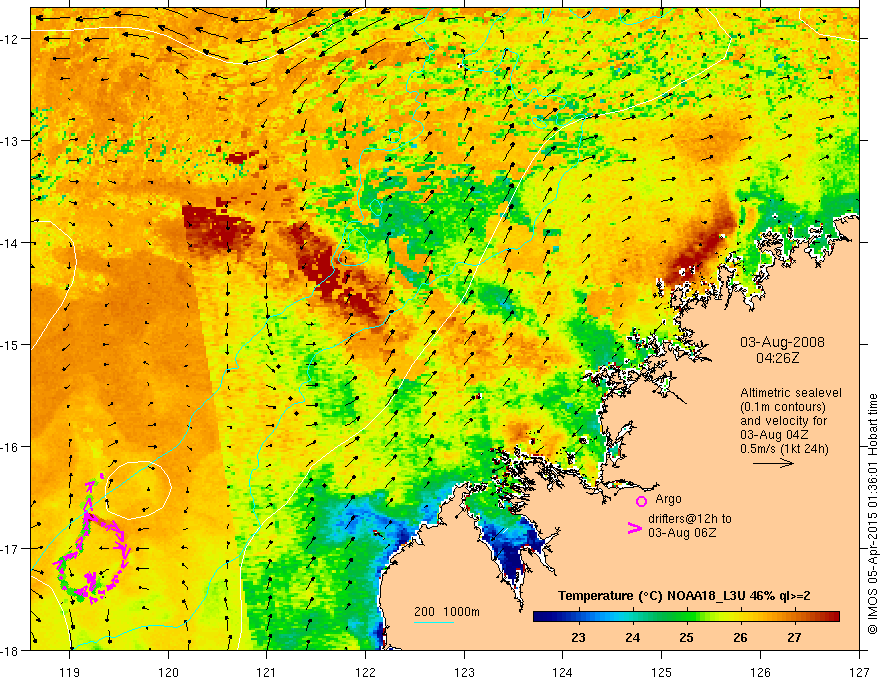880x680 pixels.
Task: Click the 'drifters@12h to' legend text
Action: click(690, 519)
